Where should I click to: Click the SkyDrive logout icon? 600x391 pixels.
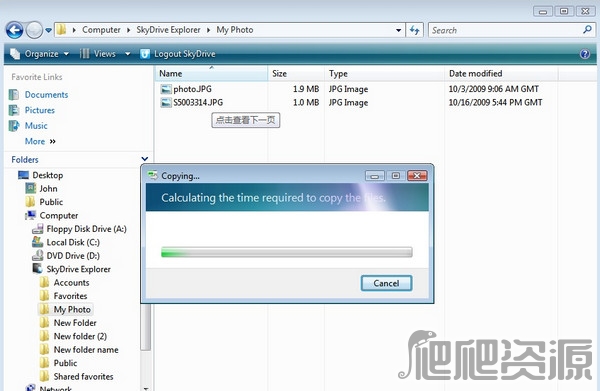pos(145,54)
